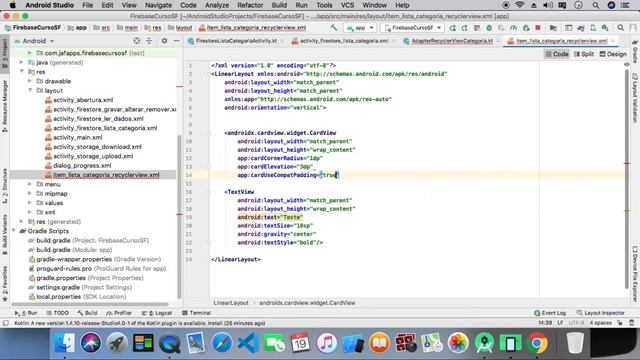Open activity_abertura.xml in project tree
The width and height of the screenshot is (640, 360).
[x=83, y=100]
